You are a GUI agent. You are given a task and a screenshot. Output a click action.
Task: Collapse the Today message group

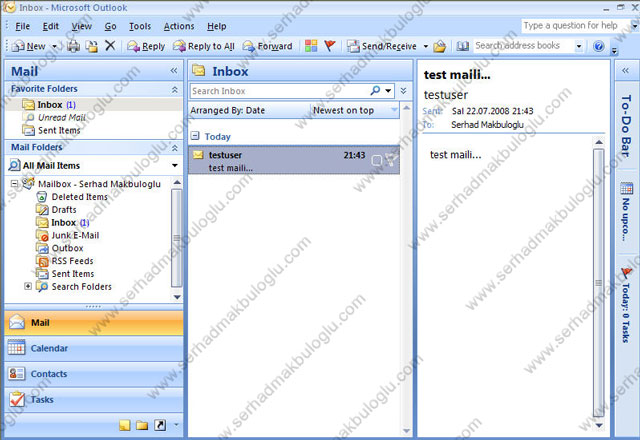pyautogui.click(x=195, y=136)
